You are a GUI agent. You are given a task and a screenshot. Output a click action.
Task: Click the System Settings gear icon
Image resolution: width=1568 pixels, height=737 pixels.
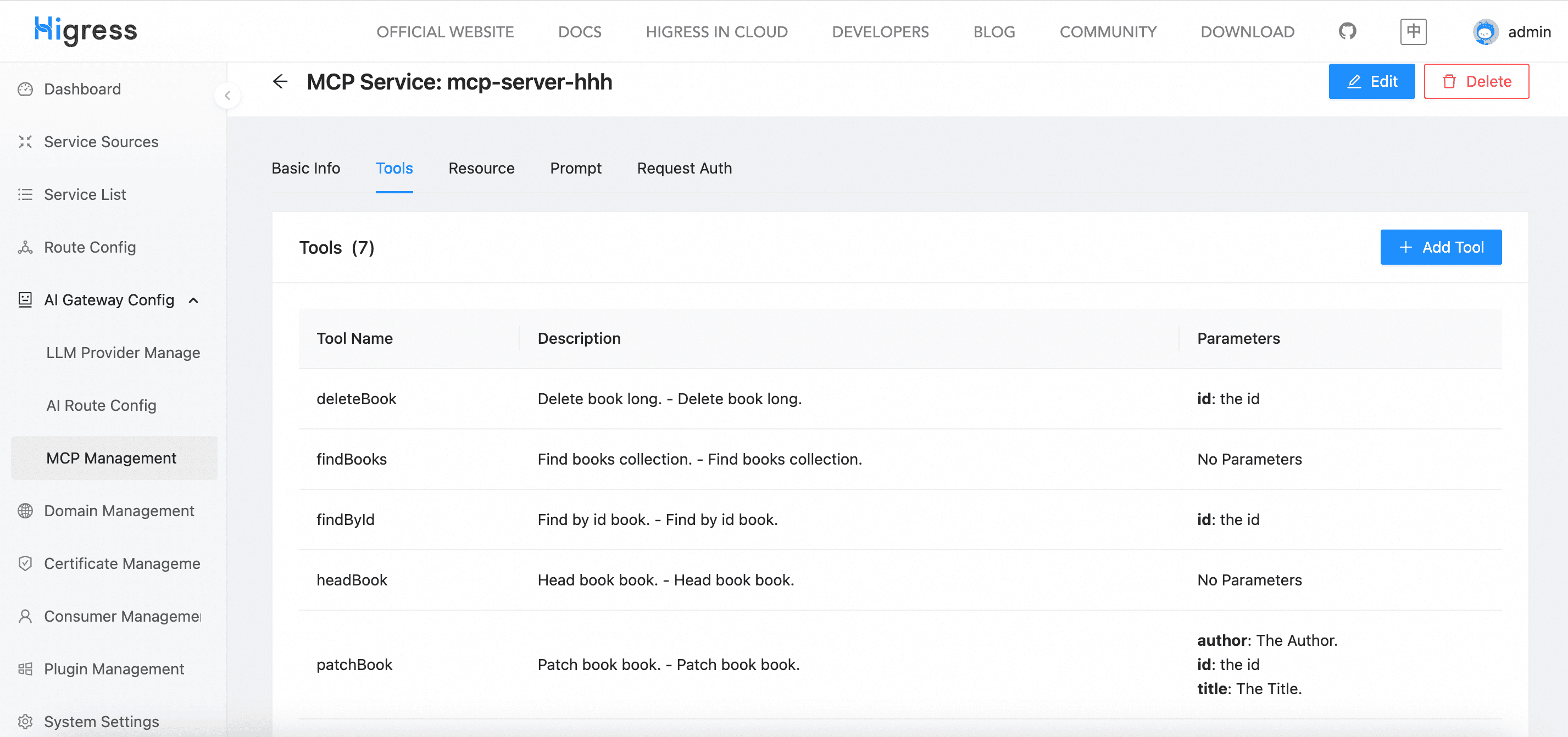(x=25, y=722)
